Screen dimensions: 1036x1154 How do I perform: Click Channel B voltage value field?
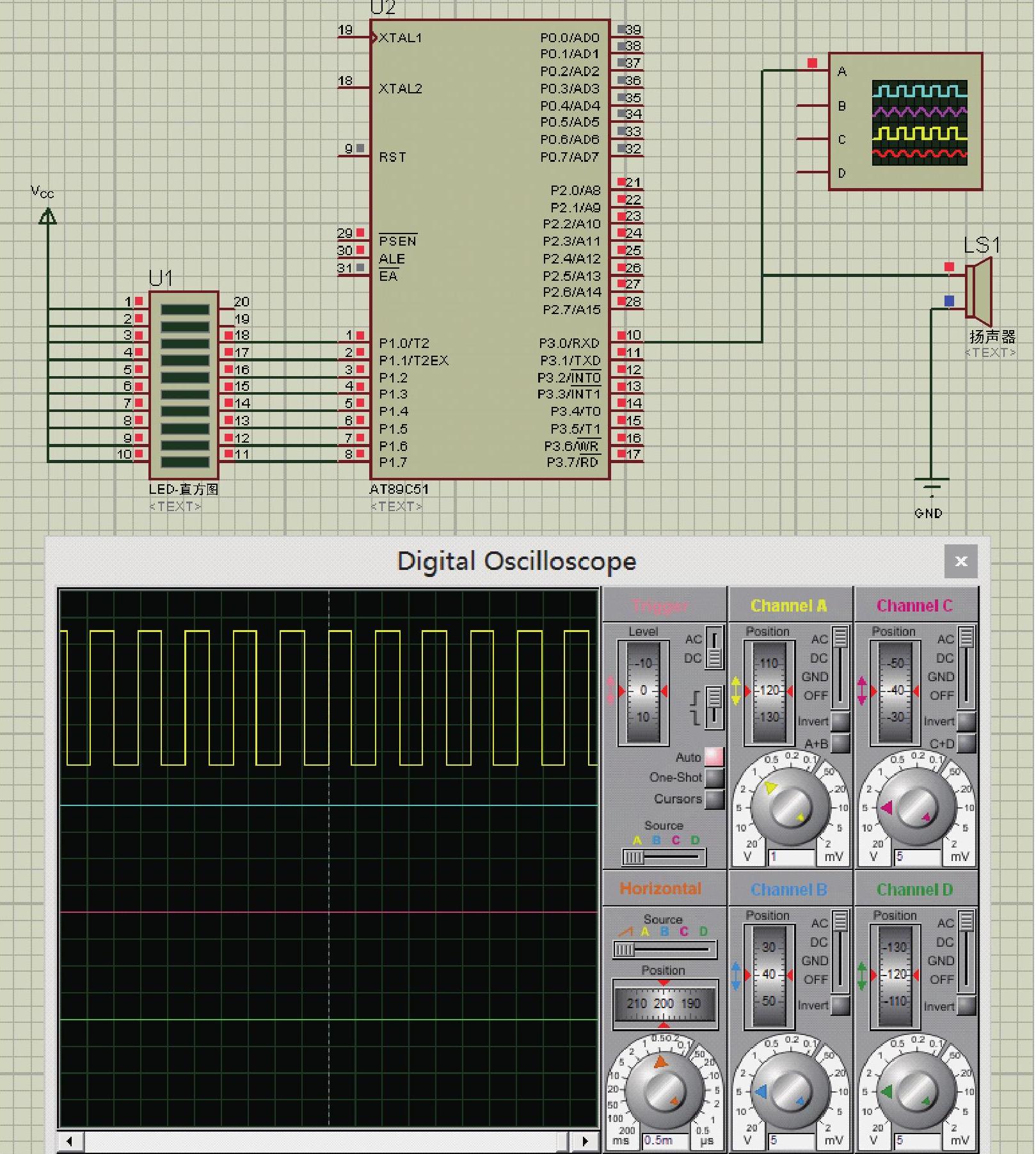coord(792,1140)
